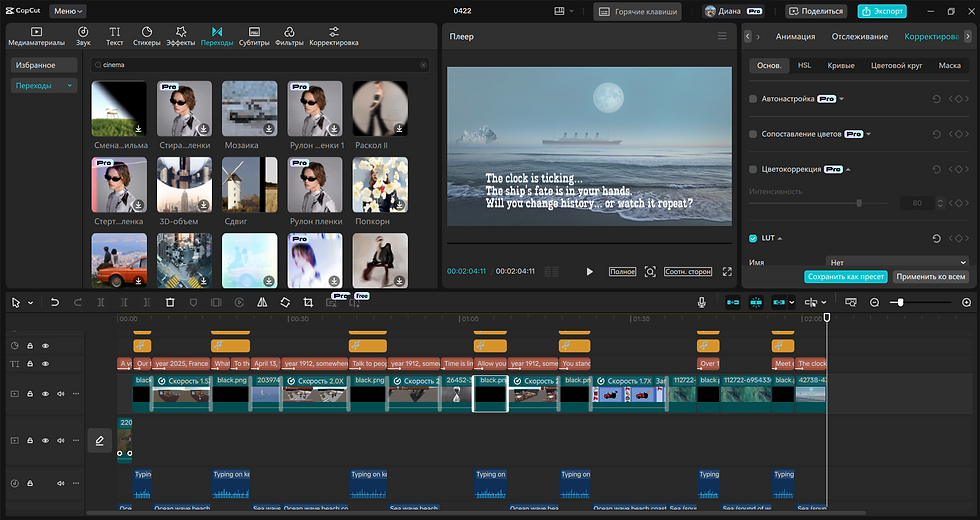Click the Поделиться button
Screen dimensions: 980x520
816,11
